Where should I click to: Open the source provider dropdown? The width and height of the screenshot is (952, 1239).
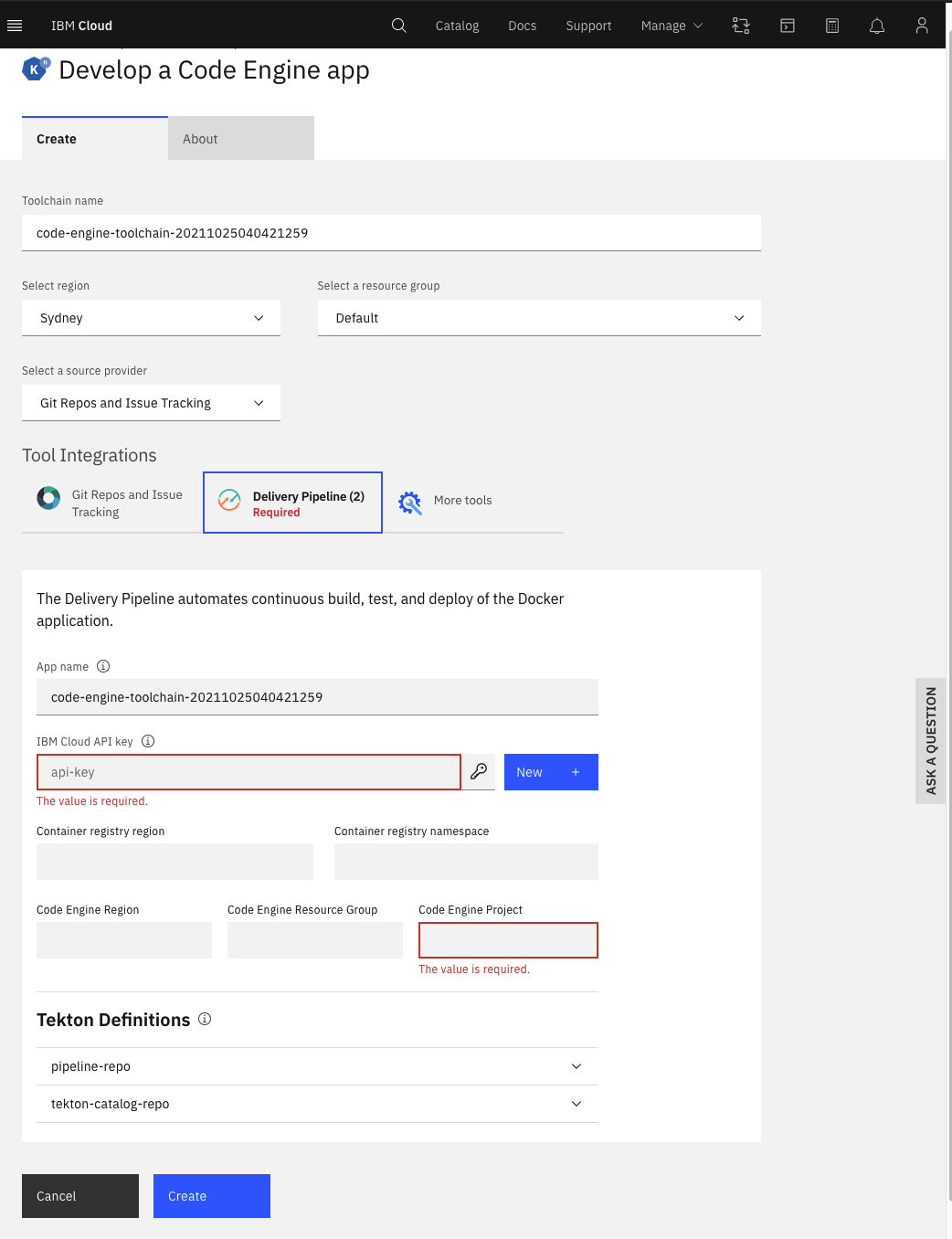pos(151,403)
